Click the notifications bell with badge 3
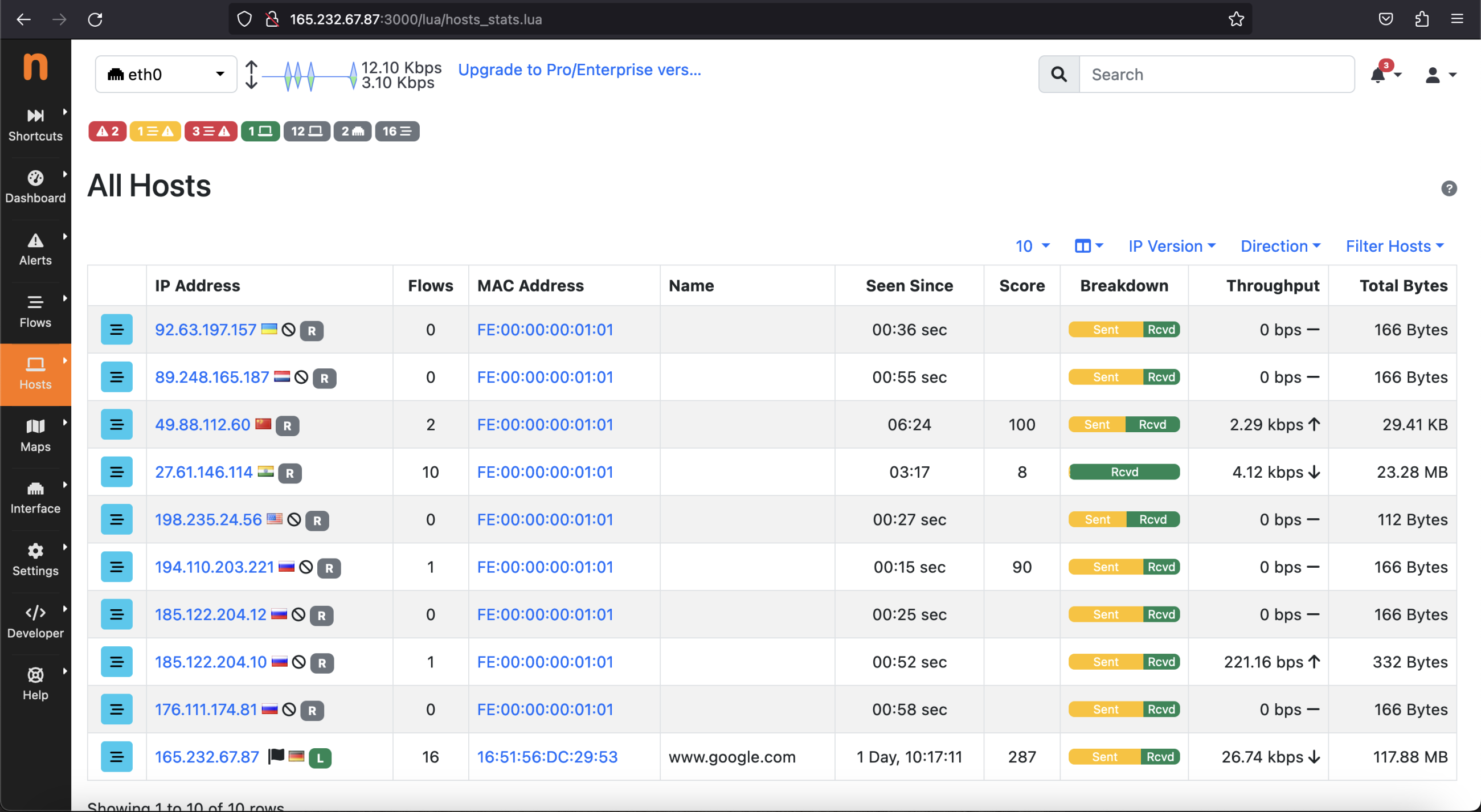Screen dimensions: 1481x812 pyautogui.click(x=1379, y=74)
